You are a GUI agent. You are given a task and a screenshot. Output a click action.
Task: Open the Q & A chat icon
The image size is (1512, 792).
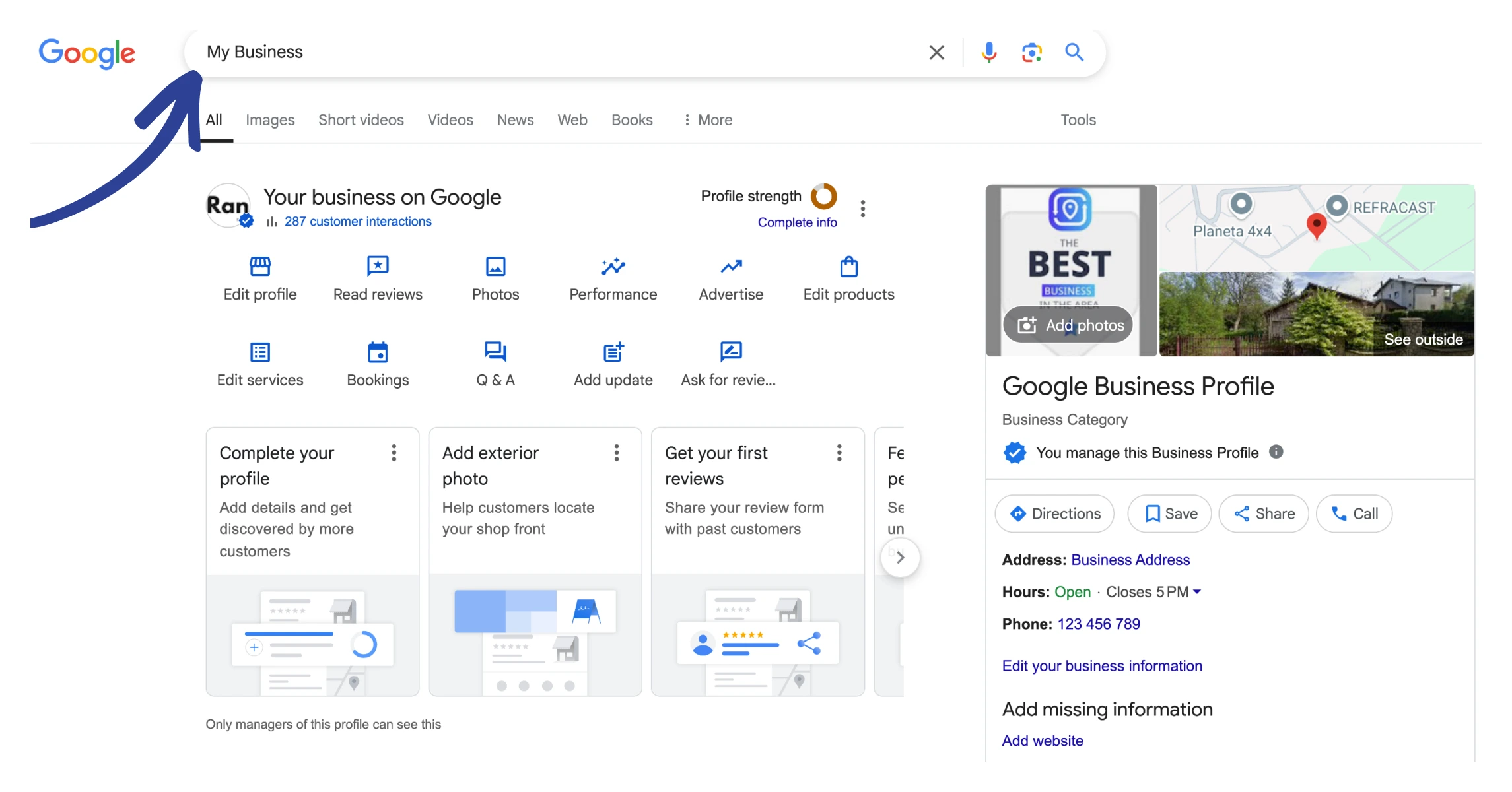[x=495, y=352]
